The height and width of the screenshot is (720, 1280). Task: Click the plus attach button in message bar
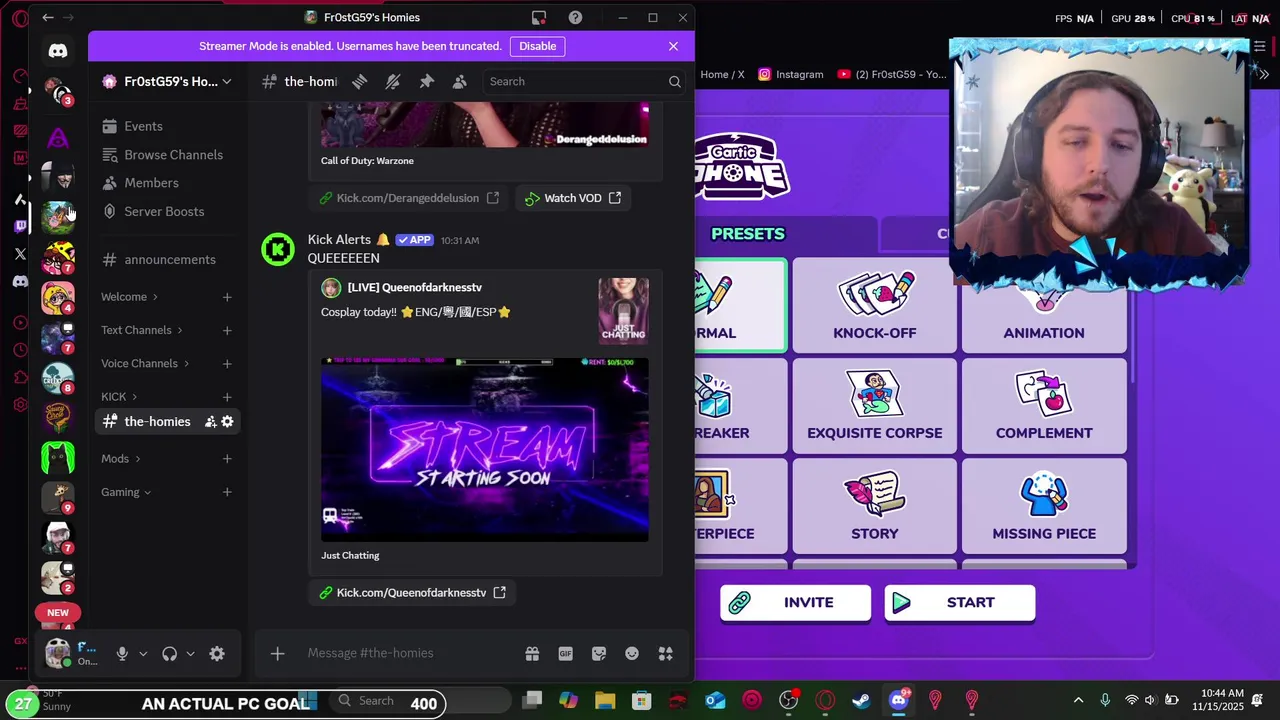(x=278, y=654)
